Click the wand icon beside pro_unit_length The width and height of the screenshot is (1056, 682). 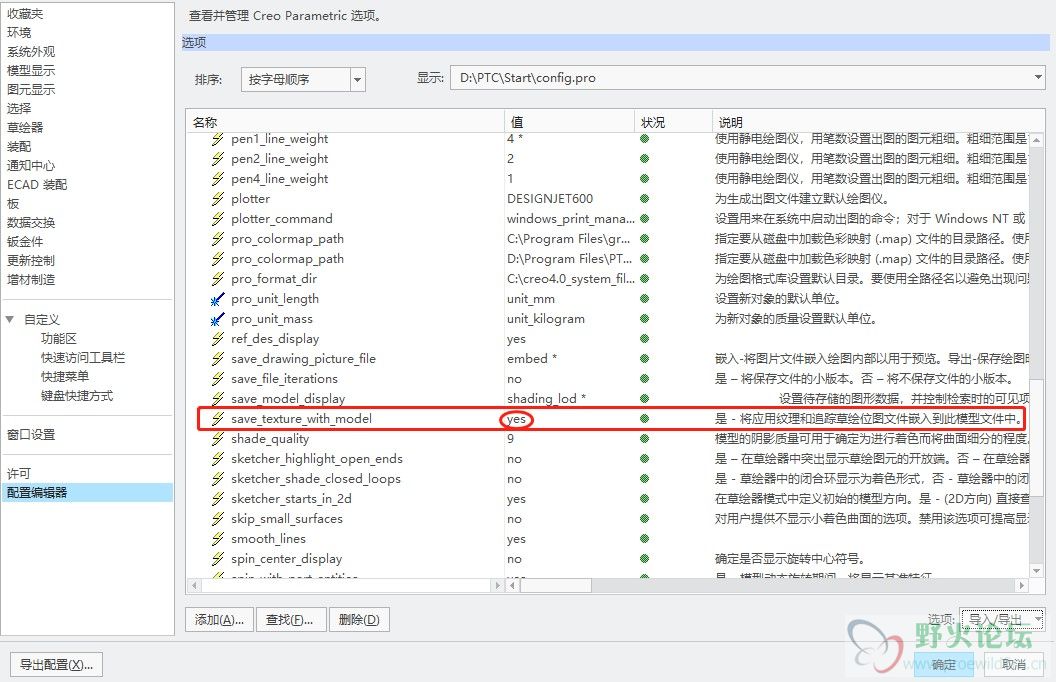(218, 299)
